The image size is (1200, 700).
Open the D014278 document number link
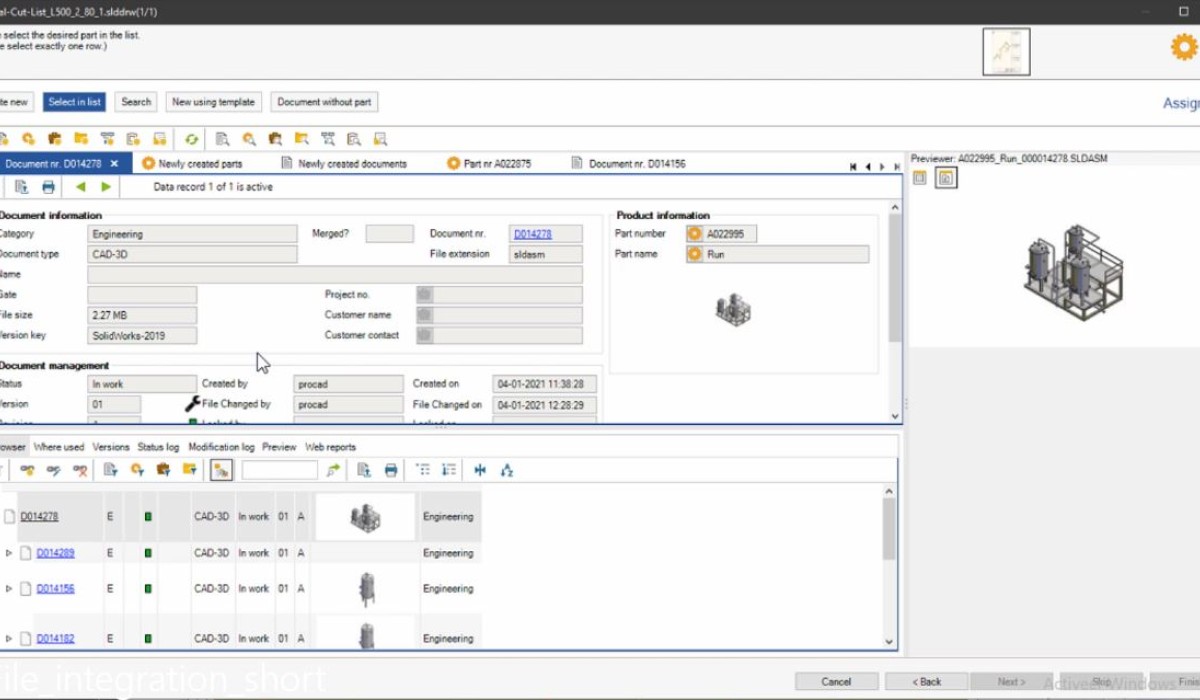tap(532, 234)
